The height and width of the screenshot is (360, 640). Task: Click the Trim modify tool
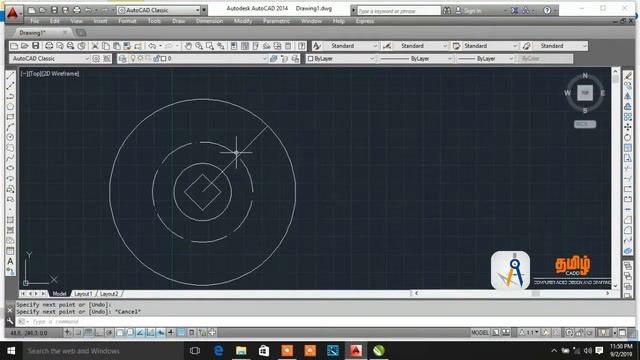point(628,168)
